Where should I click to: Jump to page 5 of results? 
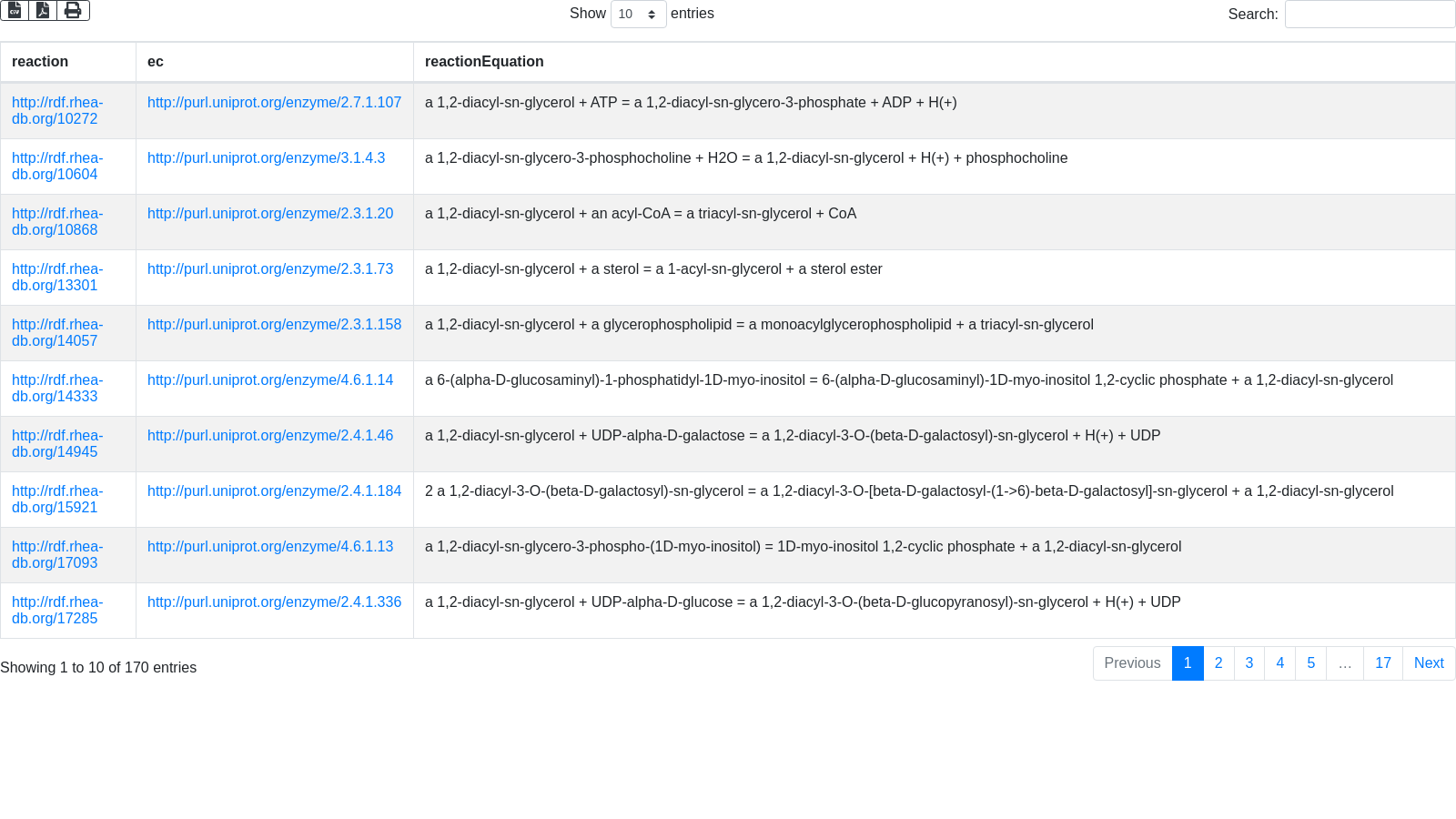click(1311, 663)
